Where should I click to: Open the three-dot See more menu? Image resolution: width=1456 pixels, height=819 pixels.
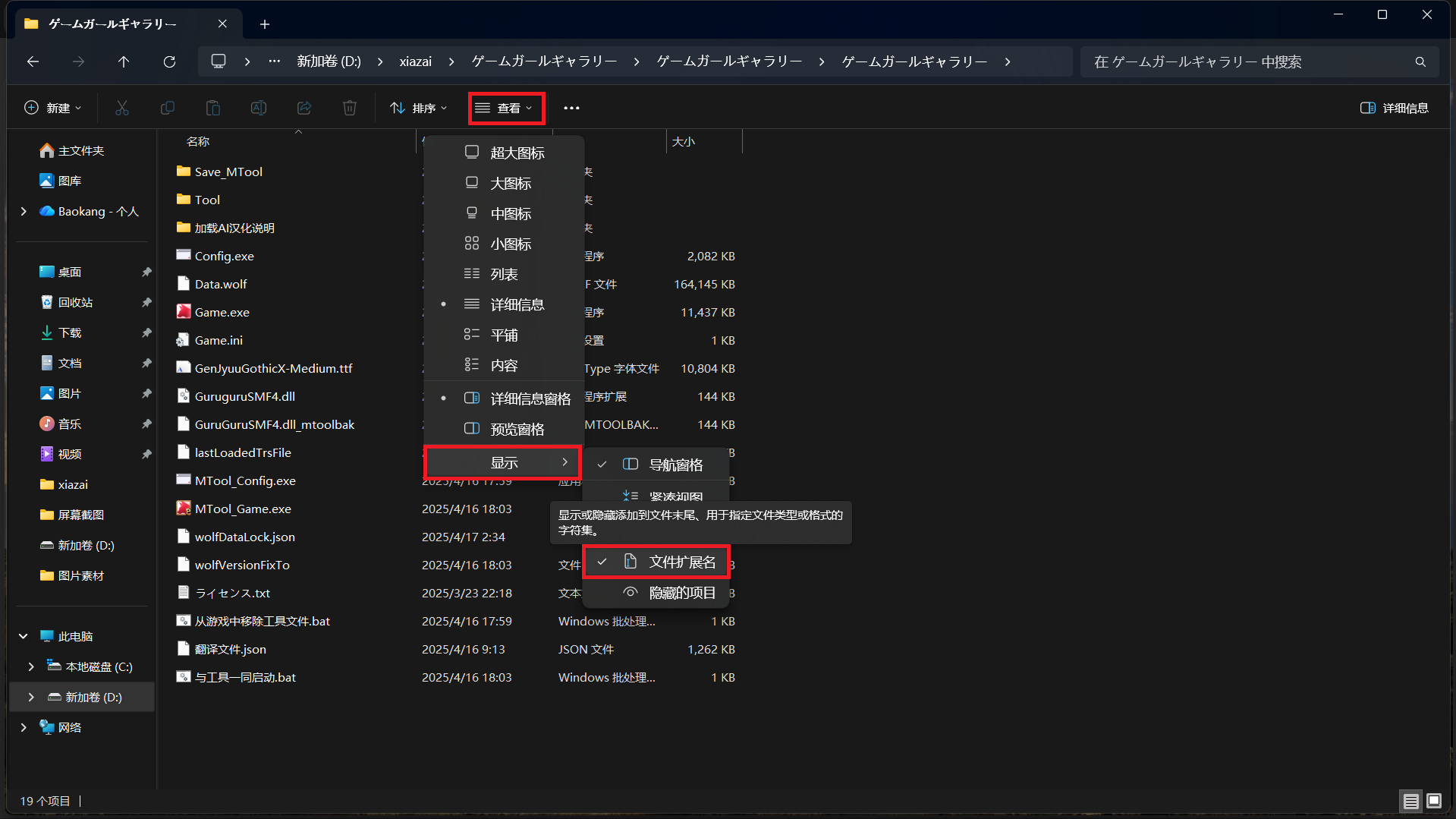click(571, 108)
